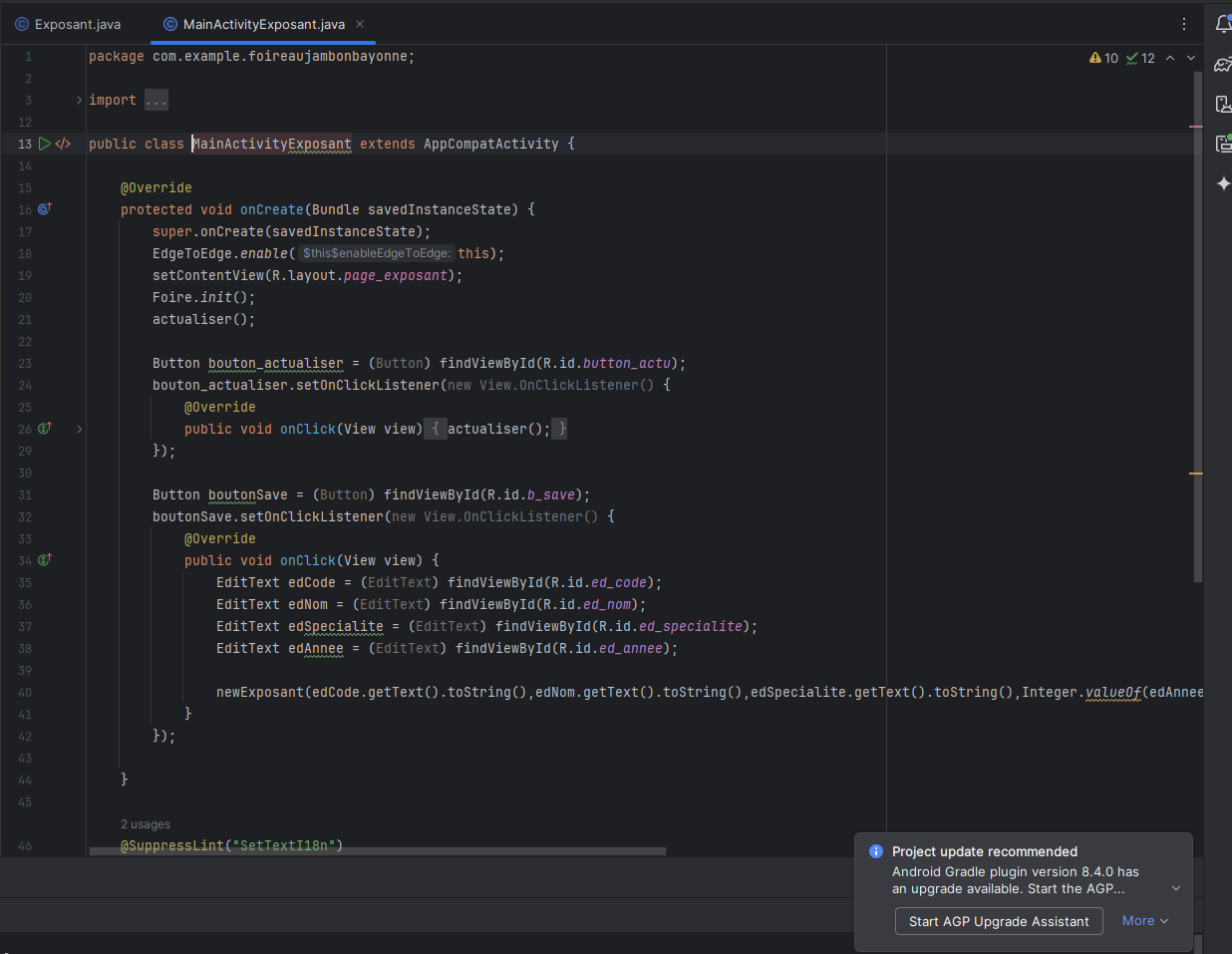1232x954 pixels.
Task: Click b_save resource identifier
Action: pos(551,494)
